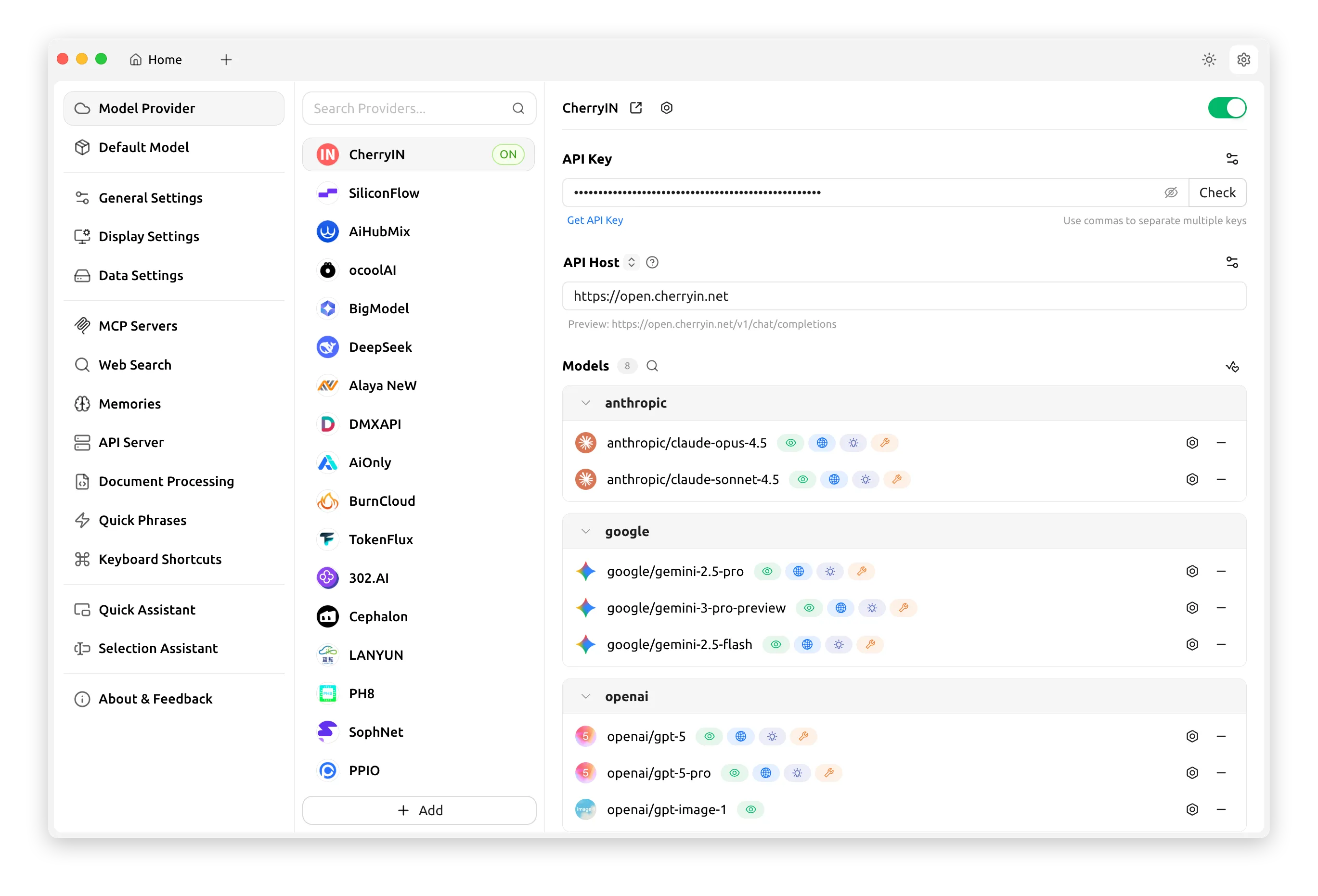Collapse the anthropic model group
Image resolution: width=1318 pixels, height=896 pixels.
coord(586,403)
